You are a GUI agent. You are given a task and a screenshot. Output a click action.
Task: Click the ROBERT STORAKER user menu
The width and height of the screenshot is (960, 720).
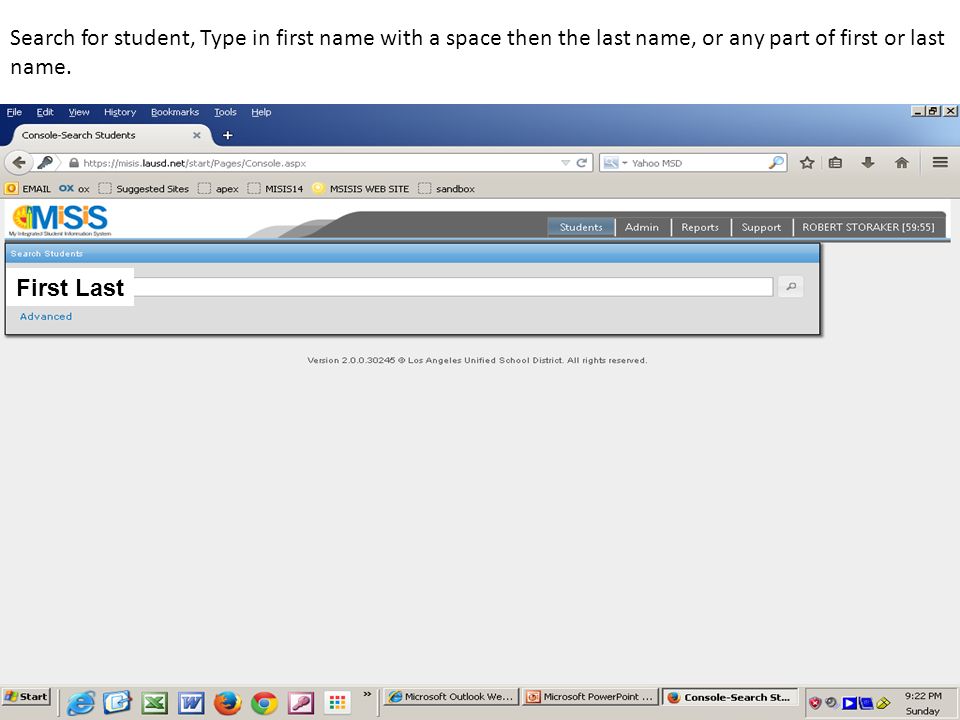coord(868,227)
